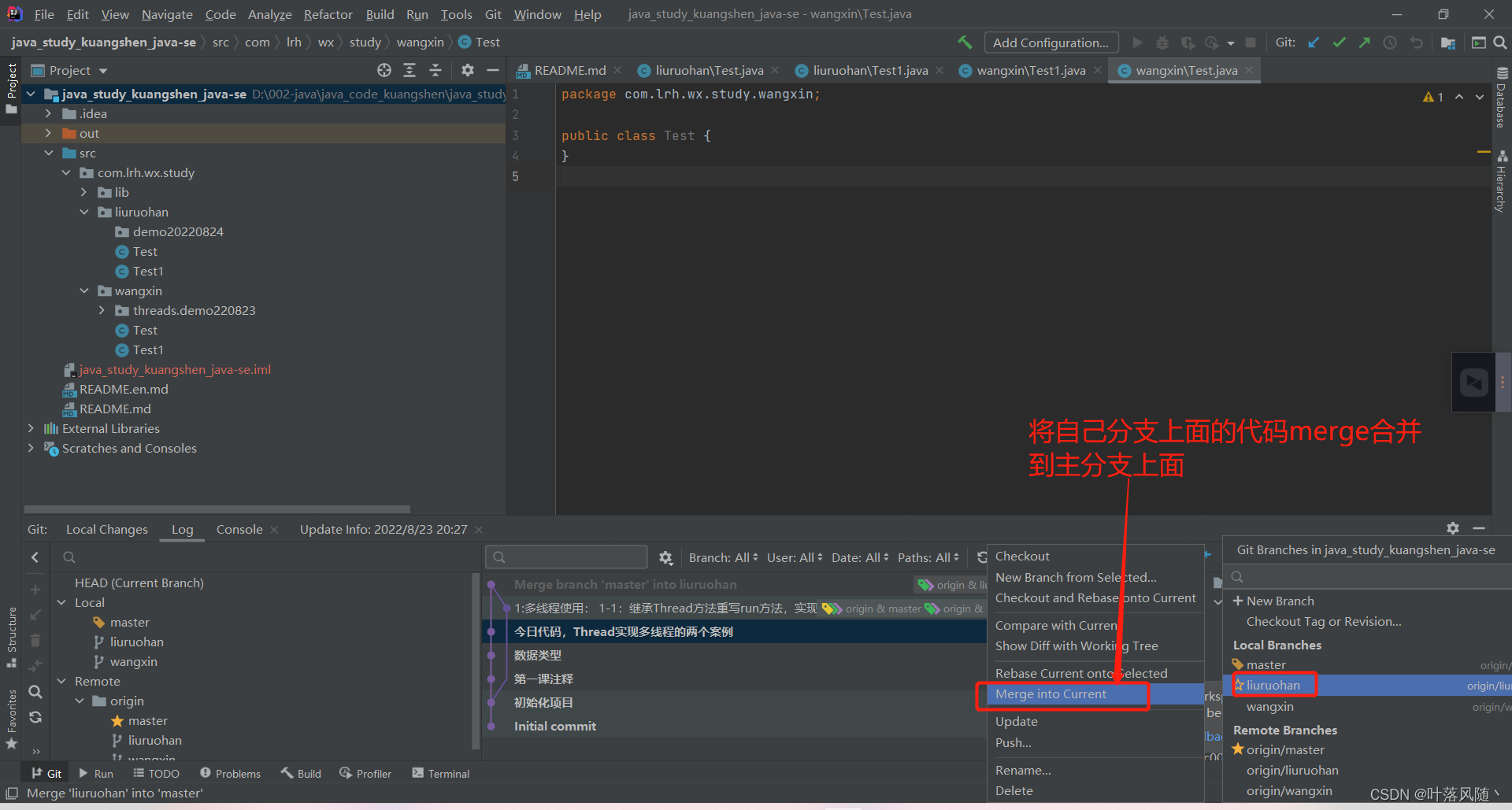Click Git Rollback icon in toolbar
1512x810 pixels.
click(1416, 43)
